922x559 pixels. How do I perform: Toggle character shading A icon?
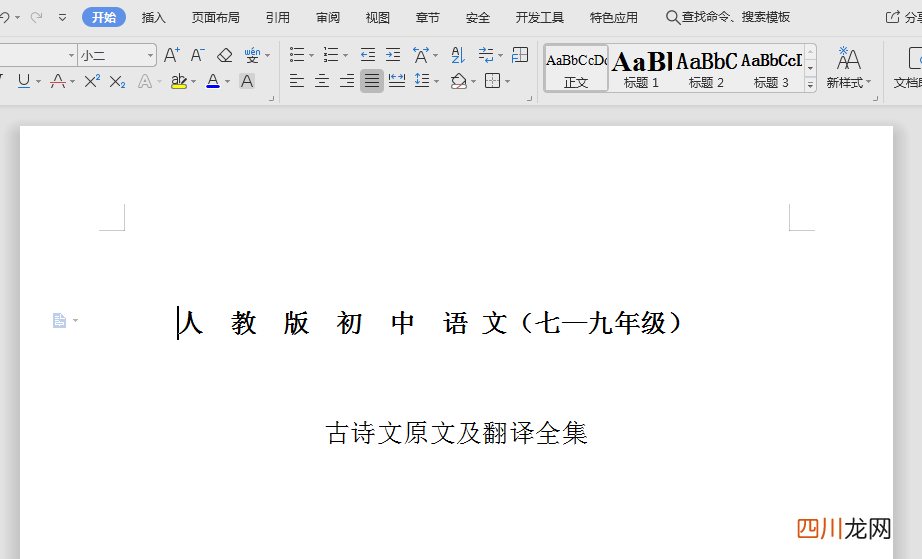pos(247,81)
